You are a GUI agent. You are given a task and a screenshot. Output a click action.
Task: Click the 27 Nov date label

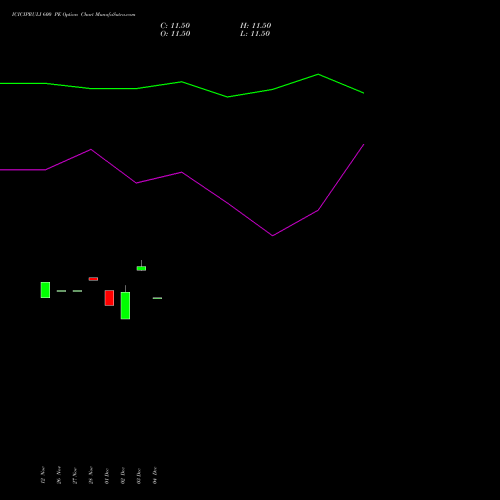coord(75,475)
